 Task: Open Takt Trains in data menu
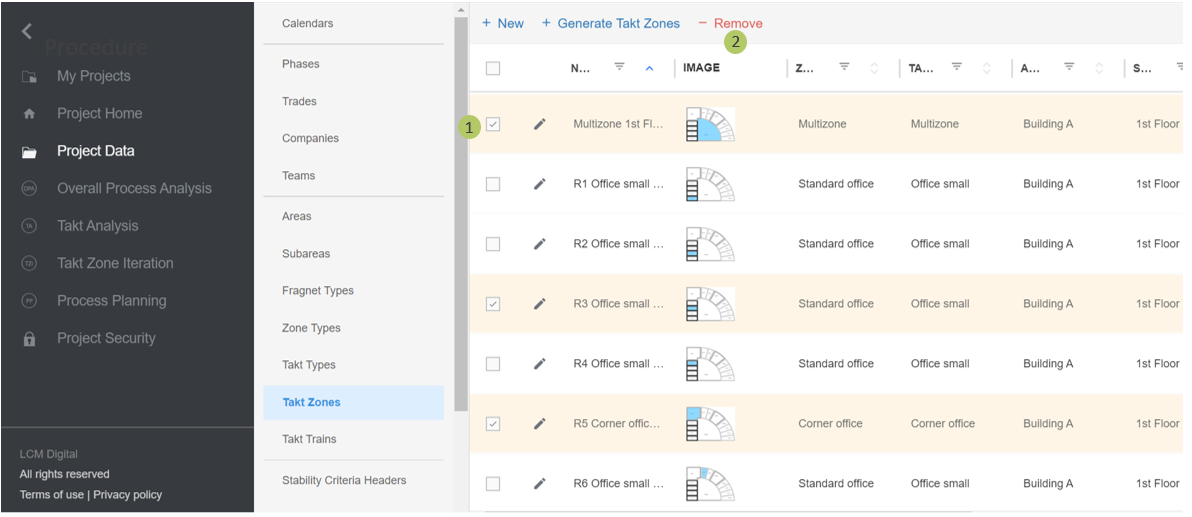click(x=309, y=439)
